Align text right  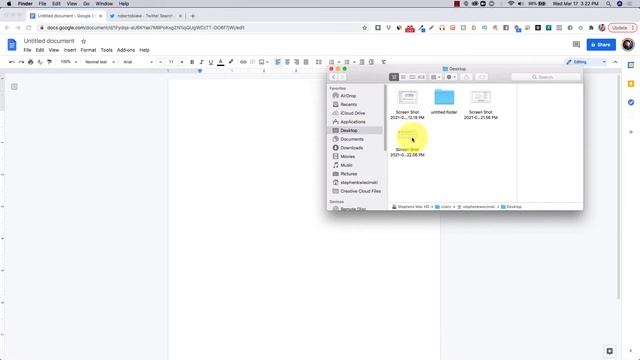click(297, 62)
